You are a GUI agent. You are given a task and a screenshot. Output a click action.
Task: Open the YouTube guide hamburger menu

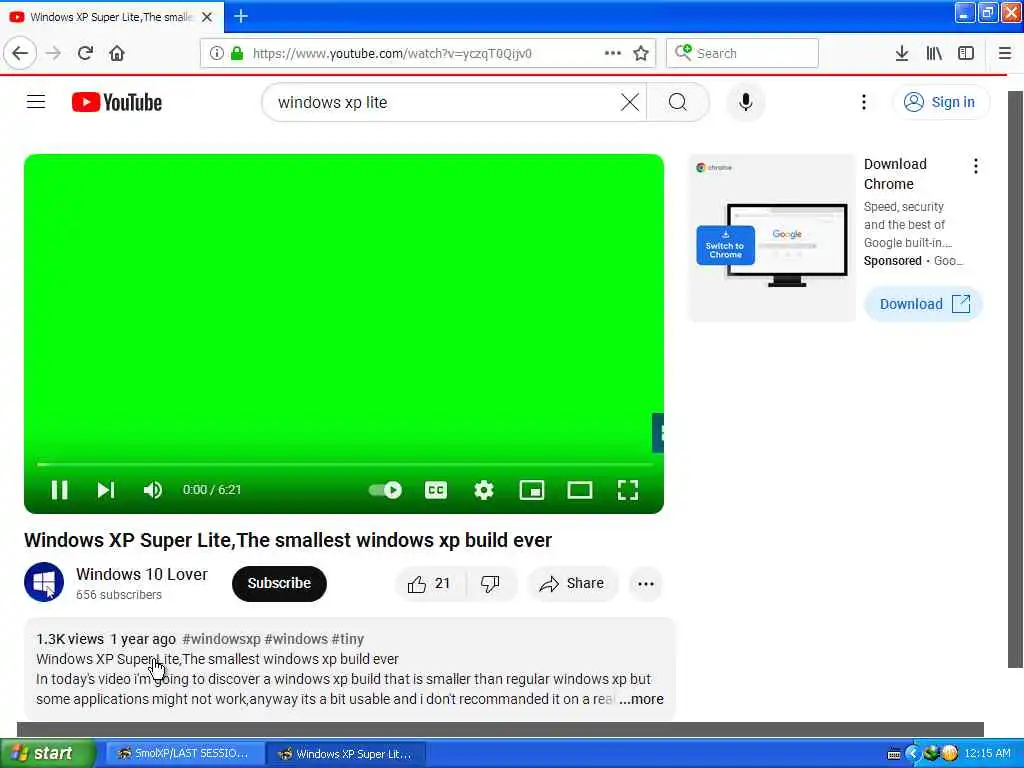click(36, 102)
